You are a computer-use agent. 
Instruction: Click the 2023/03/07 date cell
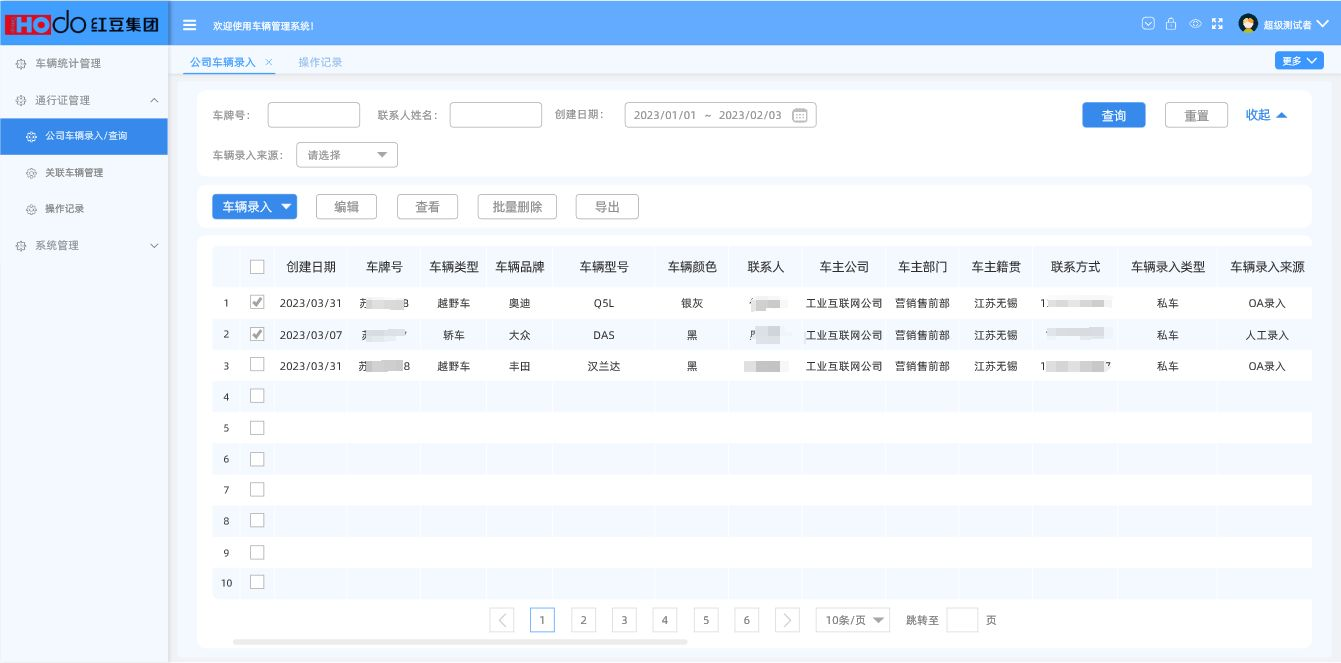click(311, 335)
